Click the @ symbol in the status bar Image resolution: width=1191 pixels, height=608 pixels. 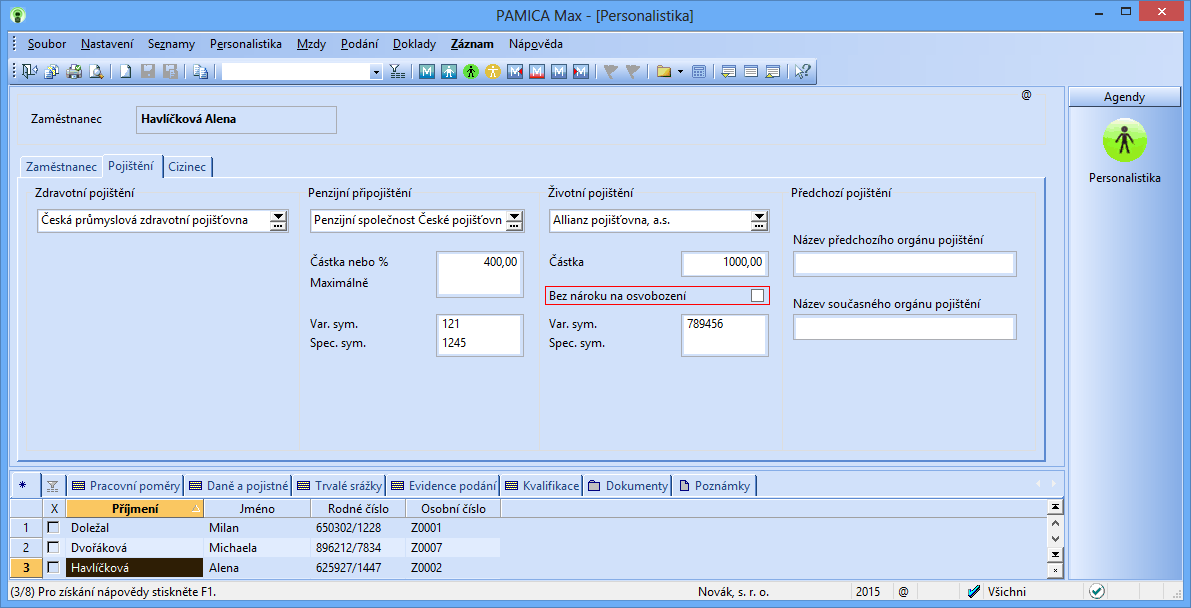tap(903, 591)
